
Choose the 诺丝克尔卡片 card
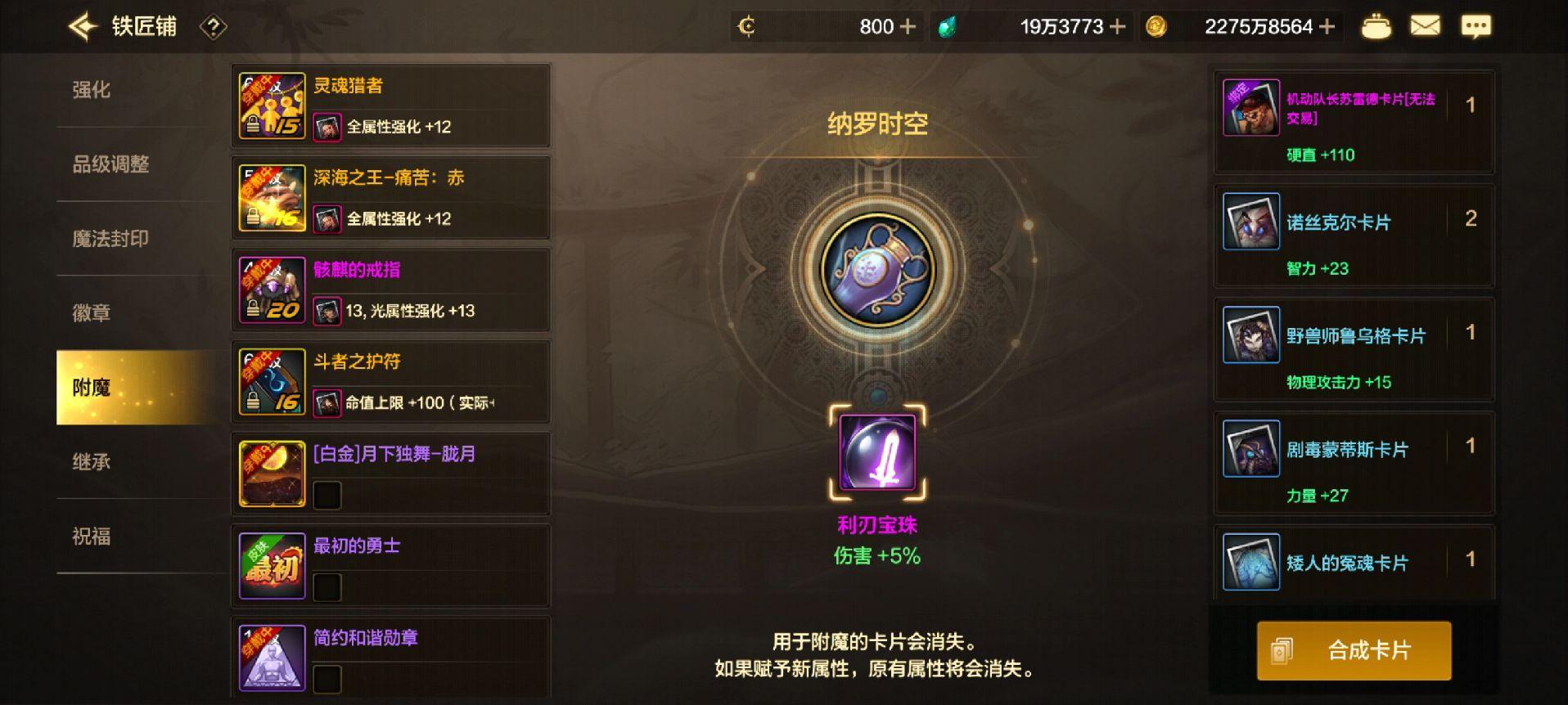(x=1354, y=236)
